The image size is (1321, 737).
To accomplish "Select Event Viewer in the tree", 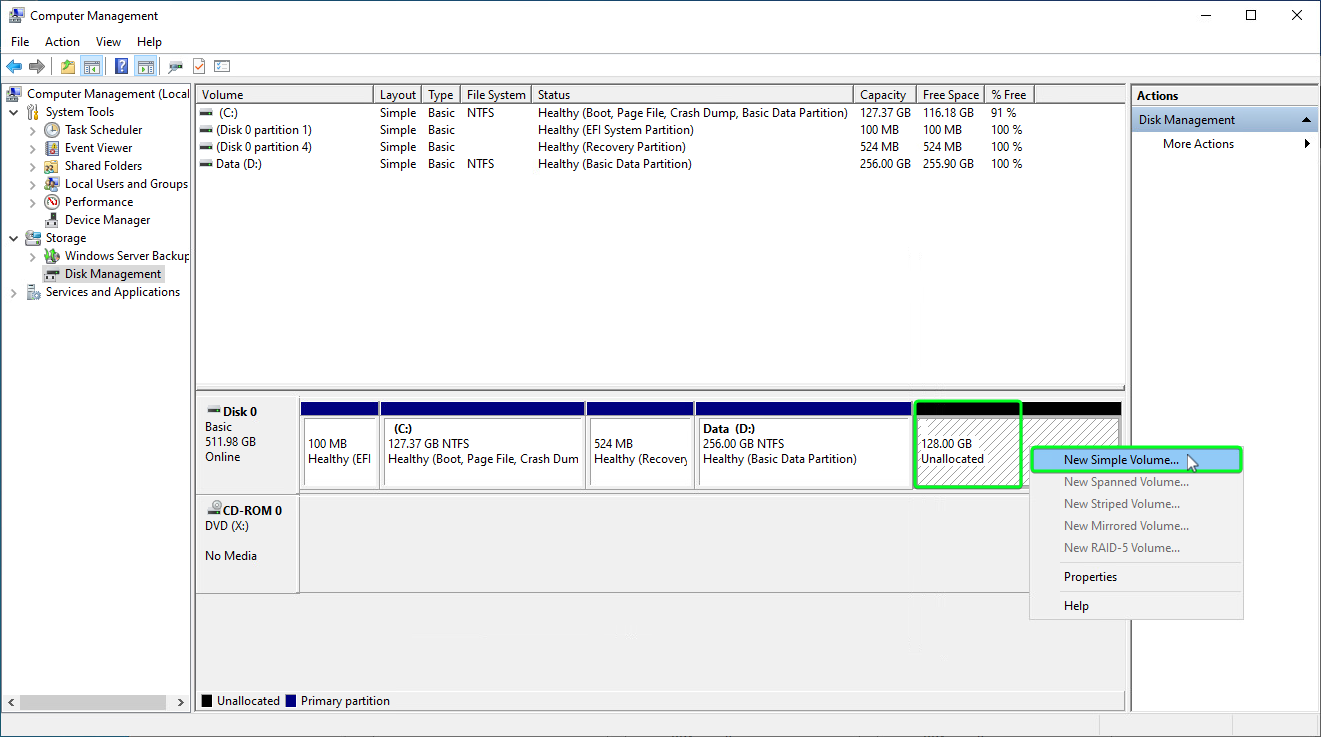I will [x=98, y=148].
